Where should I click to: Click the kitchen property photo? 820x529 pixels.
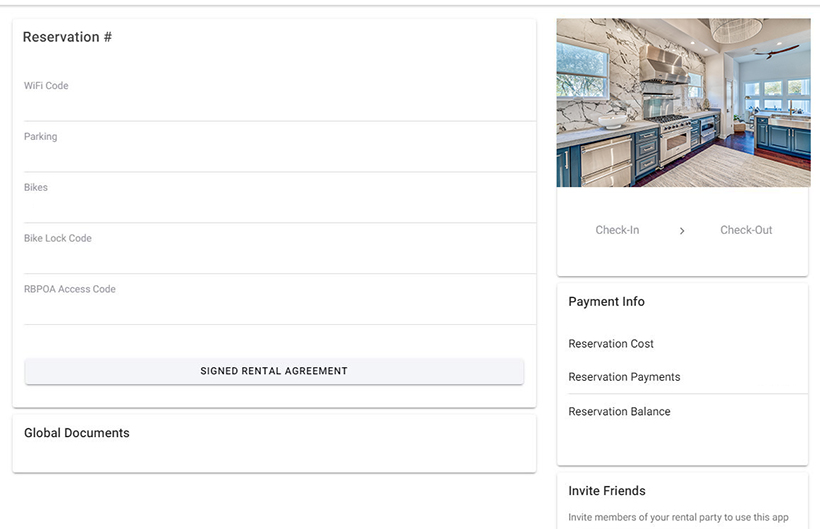coord(684,102)
